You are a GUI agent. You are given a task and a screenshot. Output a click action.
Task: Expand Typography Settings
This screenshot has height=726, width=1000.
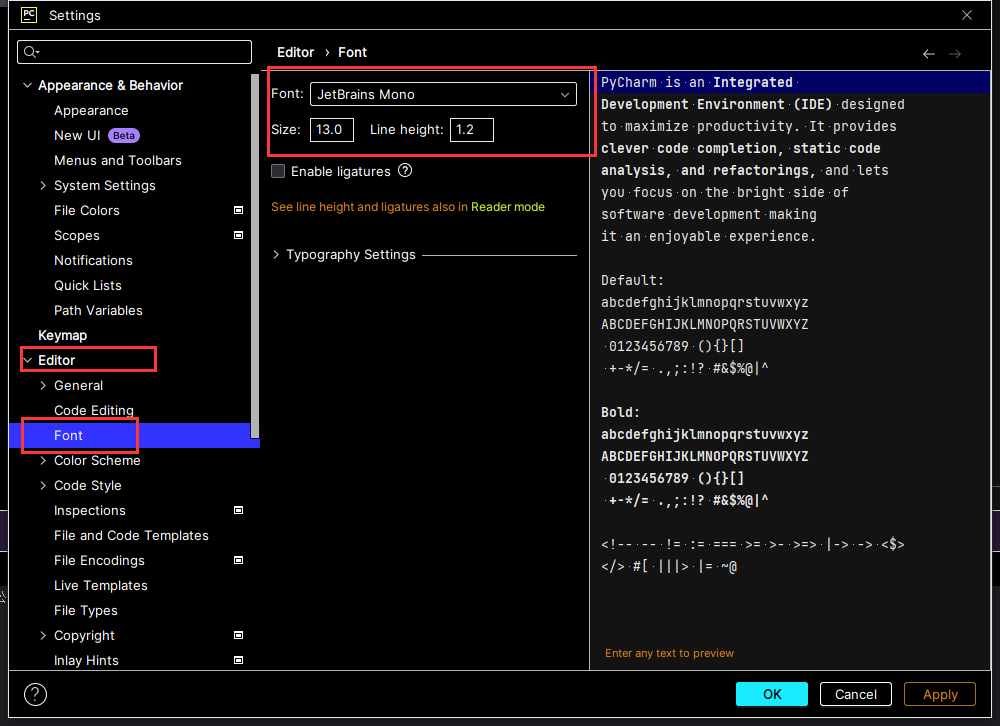point(276,255)
